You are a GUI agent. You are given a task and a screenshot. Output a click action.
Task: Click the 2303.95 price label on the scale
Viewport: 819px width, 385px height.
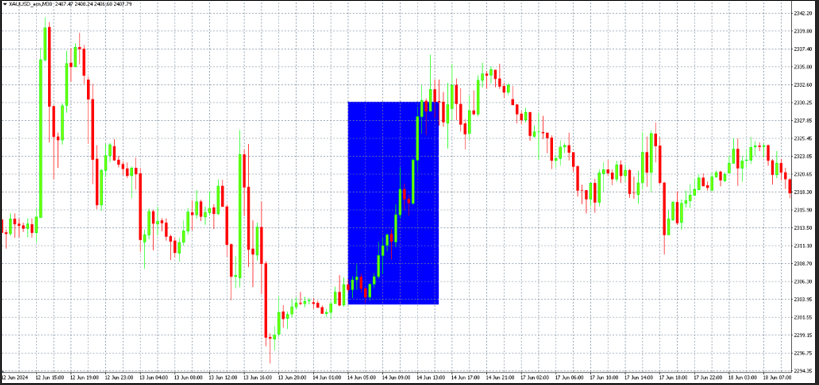point(803,299)
